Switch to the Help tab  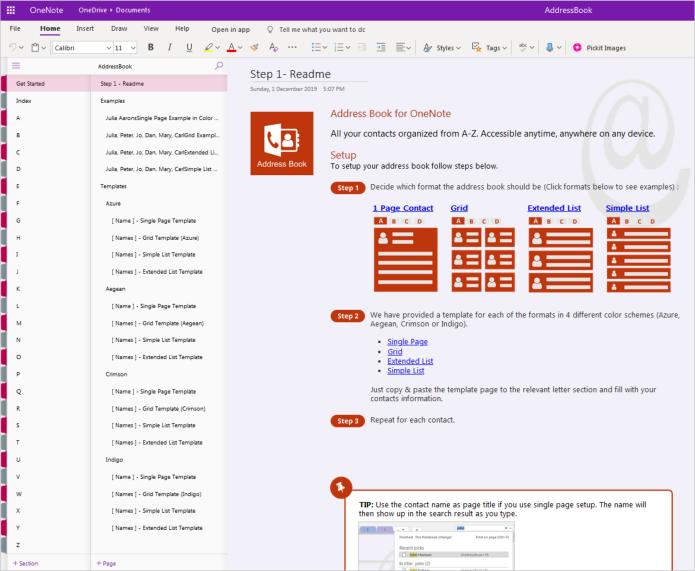click(182, 28)
